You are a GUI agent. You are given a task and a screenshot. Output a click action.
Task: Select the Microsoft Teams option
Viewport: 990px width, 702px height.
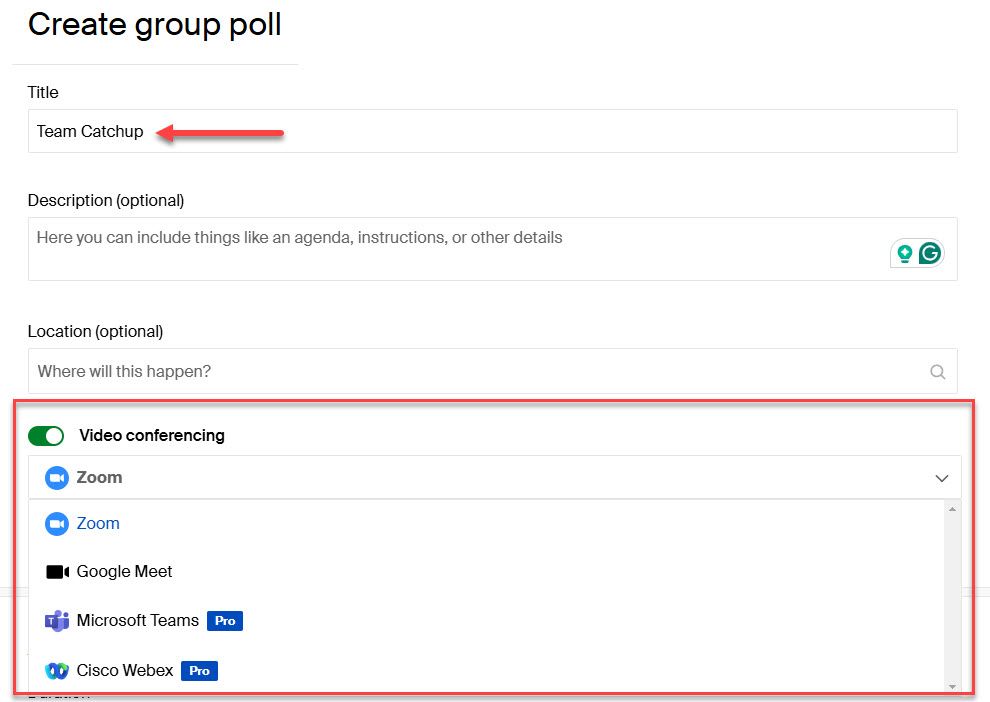coord(139,620)
